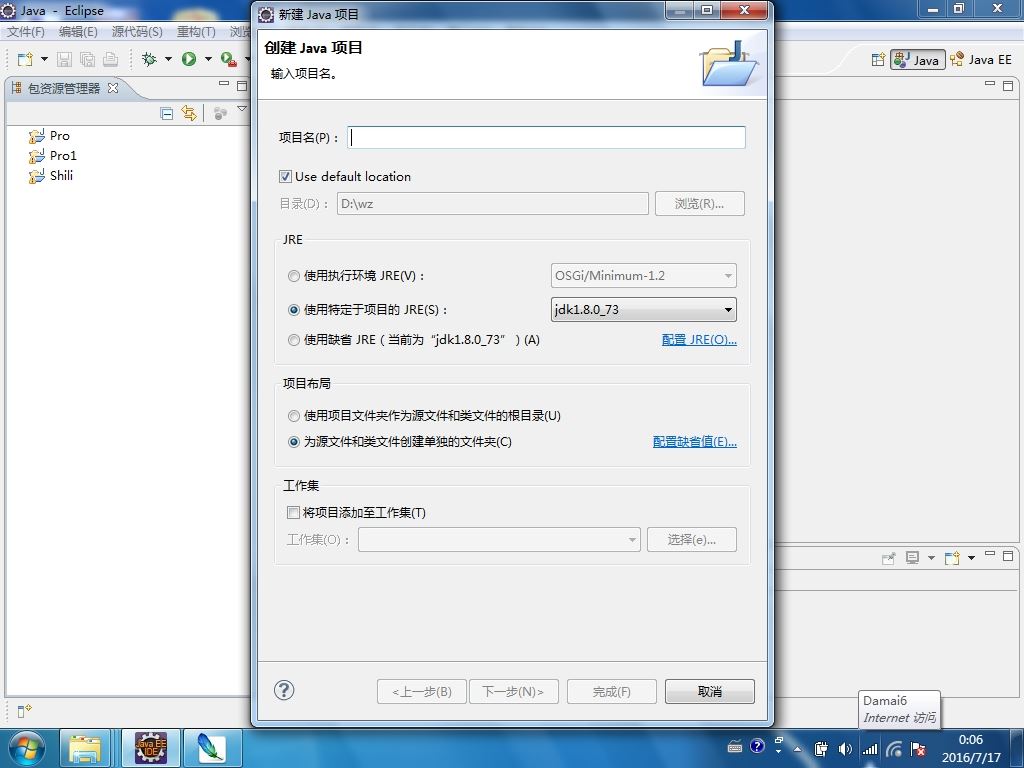
Task: Click Collapse All icon in package explorer
Action: pyautogui.click(x=167, y=114)
